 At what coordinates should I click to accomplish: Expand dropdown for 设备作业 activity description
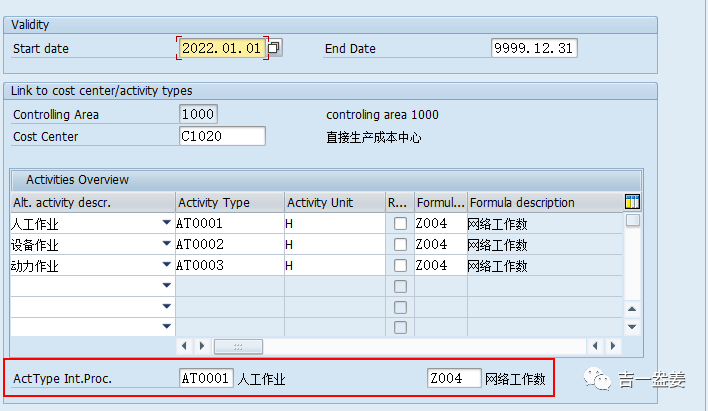pyautogui.click(x=167, y=243)
